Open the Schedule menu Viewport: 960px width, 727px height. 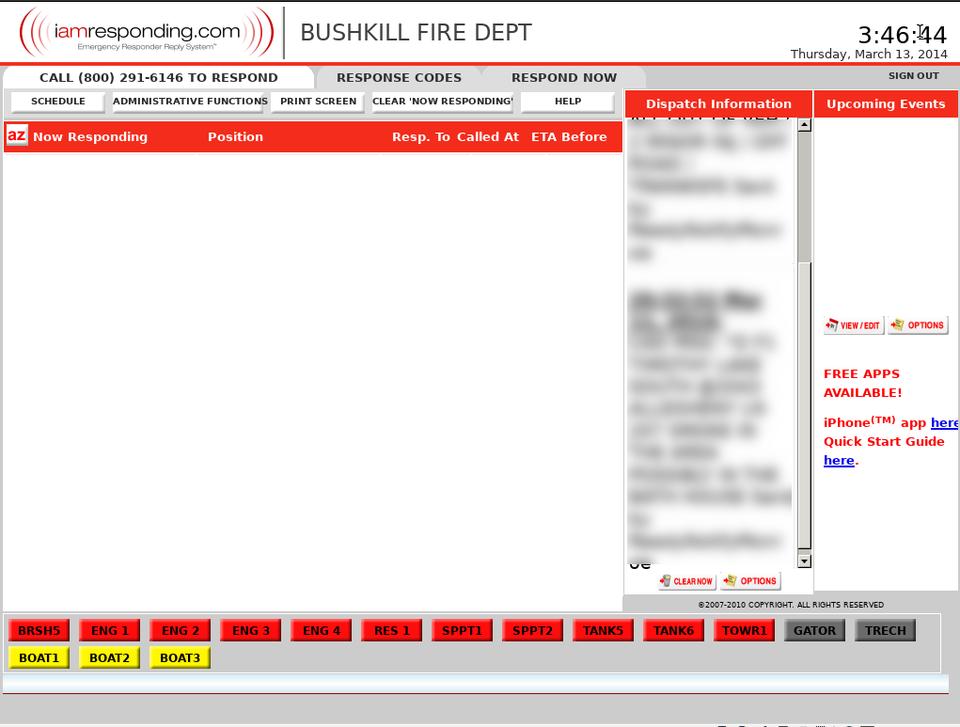58,101
